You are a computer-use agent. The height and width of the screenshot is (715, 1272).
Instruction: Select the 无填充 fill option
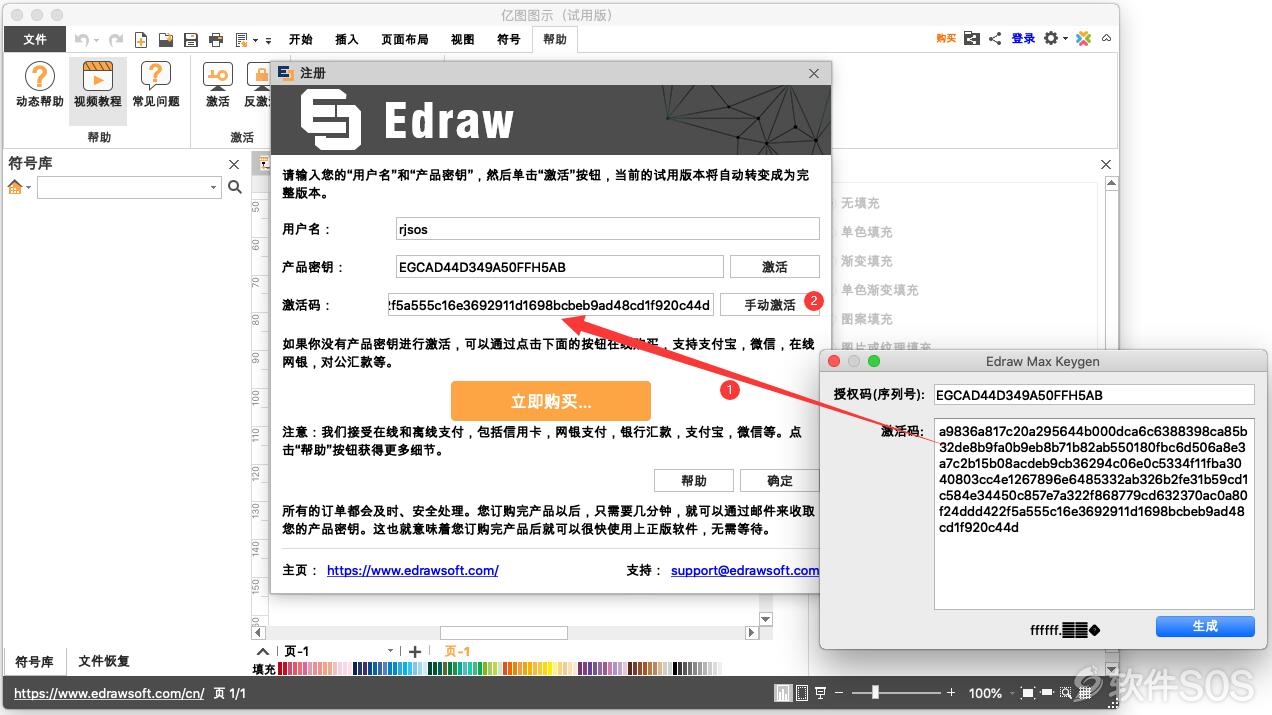859,203
